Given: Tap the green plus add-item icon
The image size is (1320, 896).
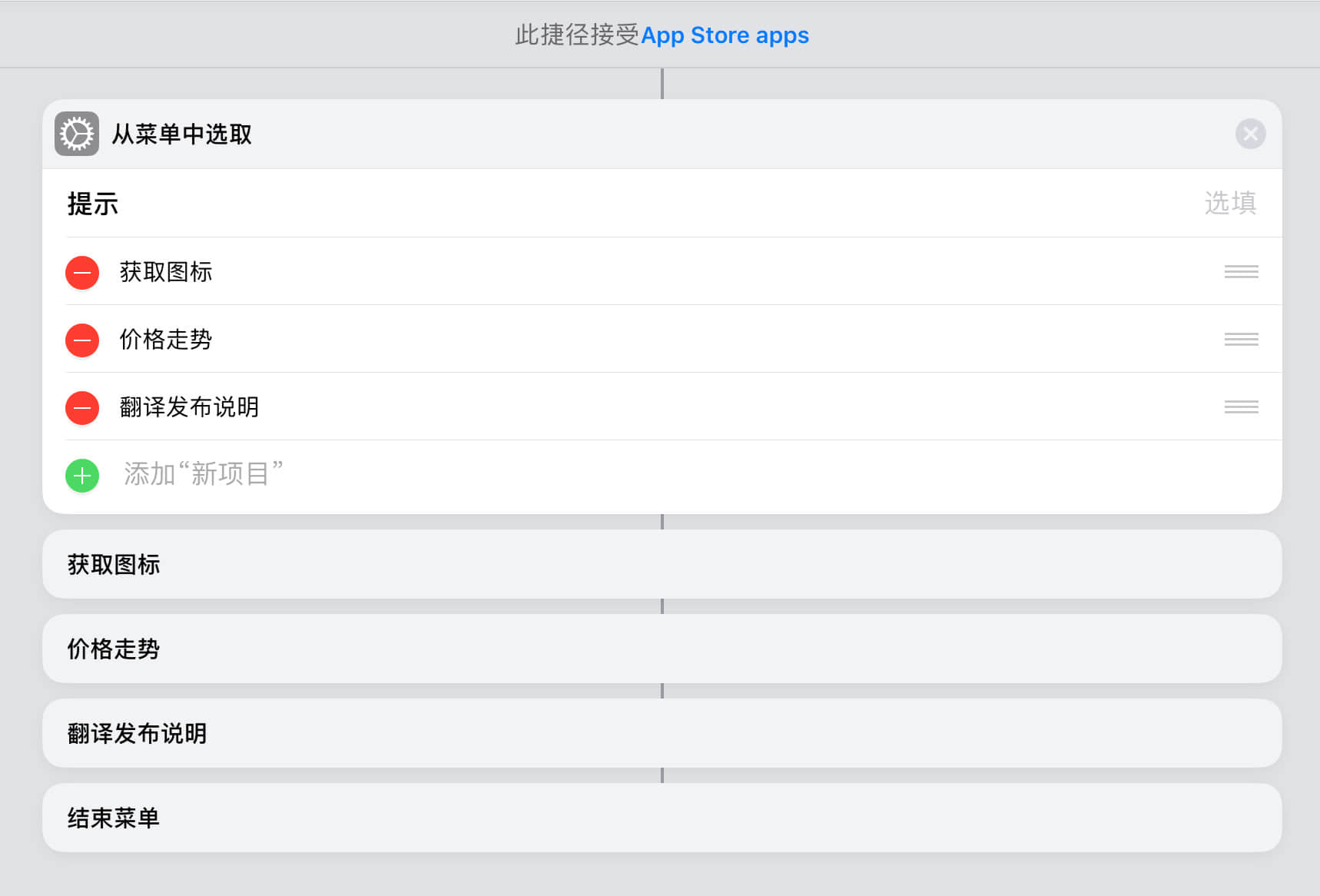Looking at the screenshot, I should point(82,476).
